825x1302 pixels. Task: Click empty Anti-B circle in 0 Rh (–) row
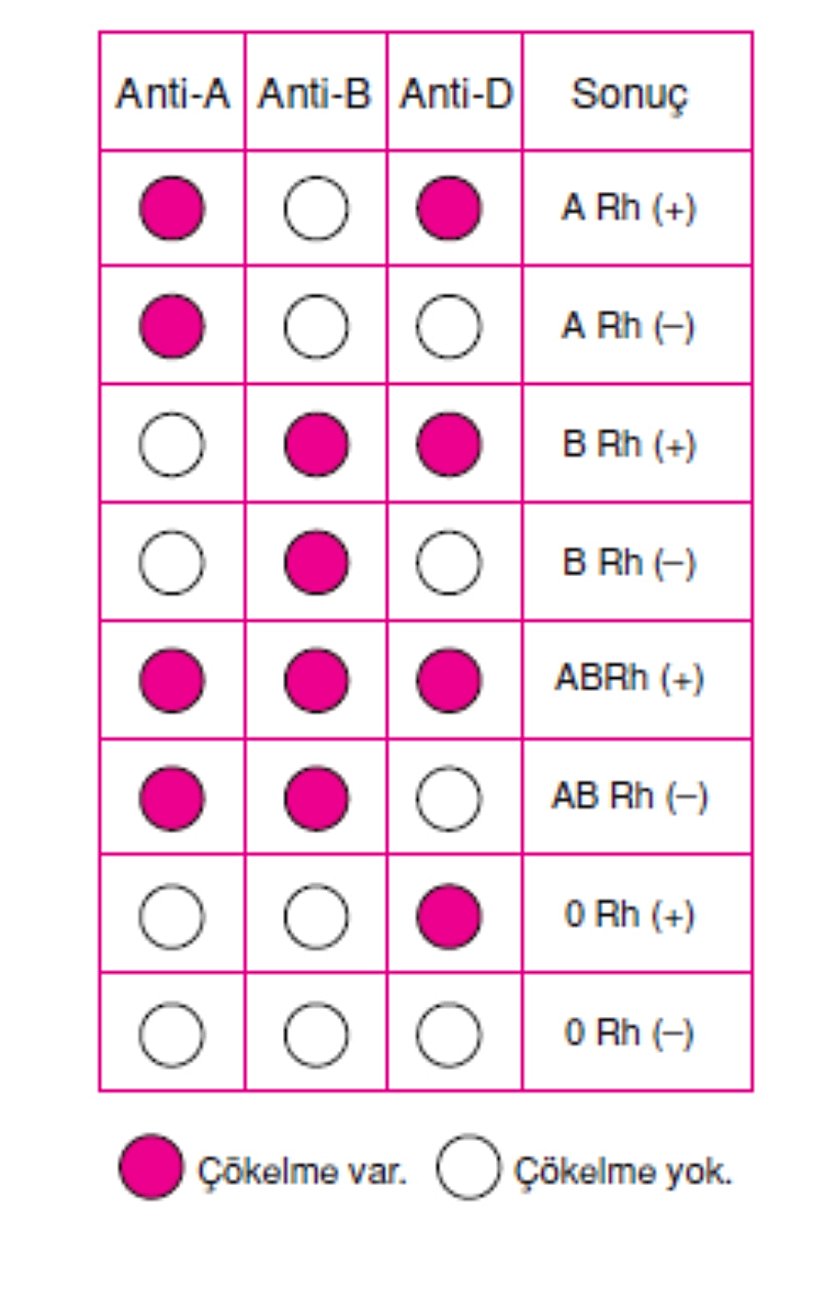316,1033
